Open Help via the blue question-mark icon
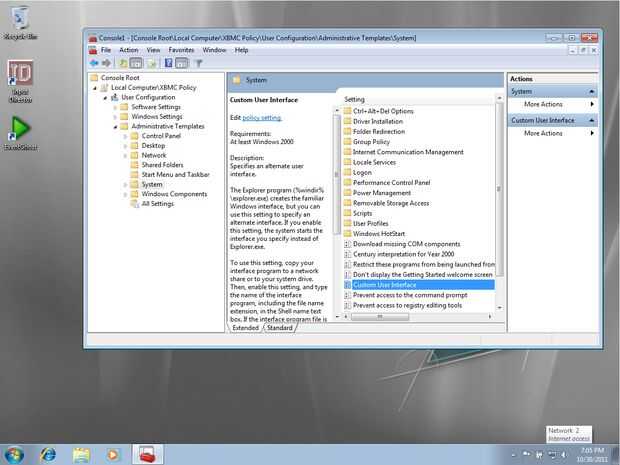Viewport: 620px width, 465px height. click(x=168, y=63)
